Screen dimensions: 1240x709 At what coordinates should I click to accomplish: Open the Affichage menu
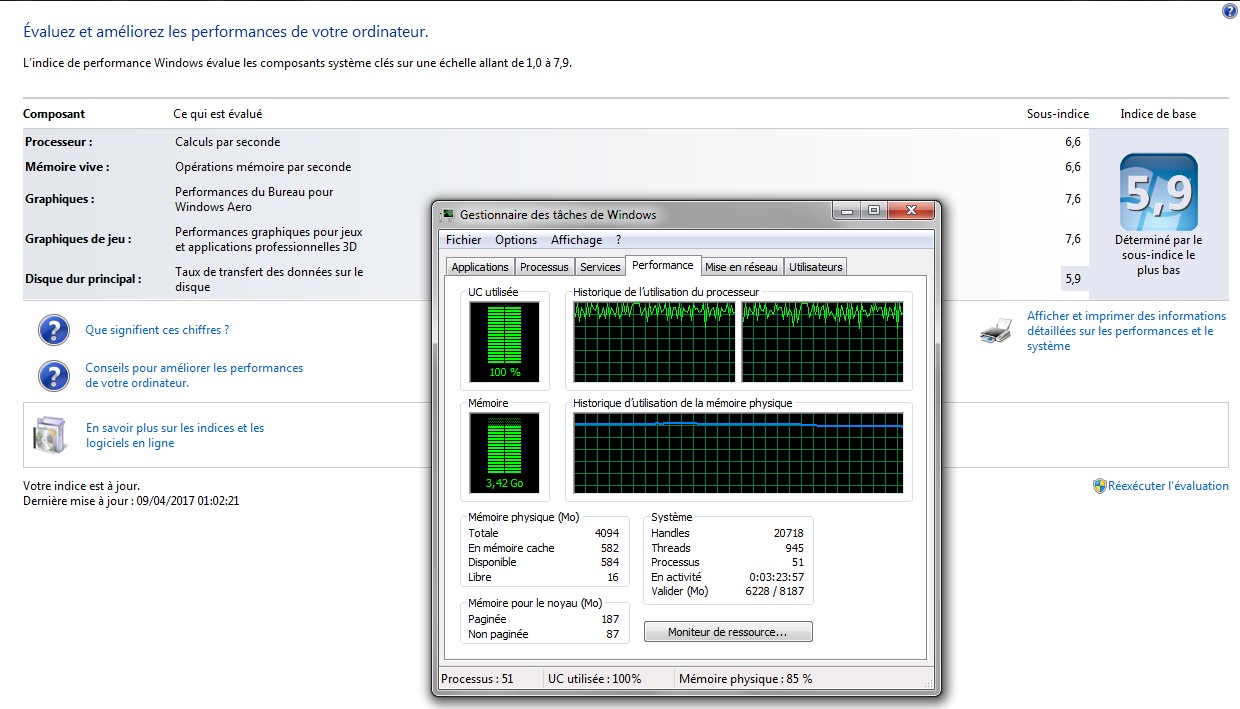click(x=576, y=240)
